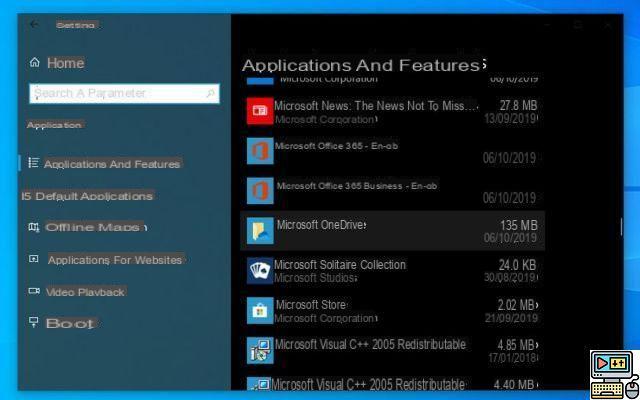
Task: Click the Settings window title
Action: point(76,25)
